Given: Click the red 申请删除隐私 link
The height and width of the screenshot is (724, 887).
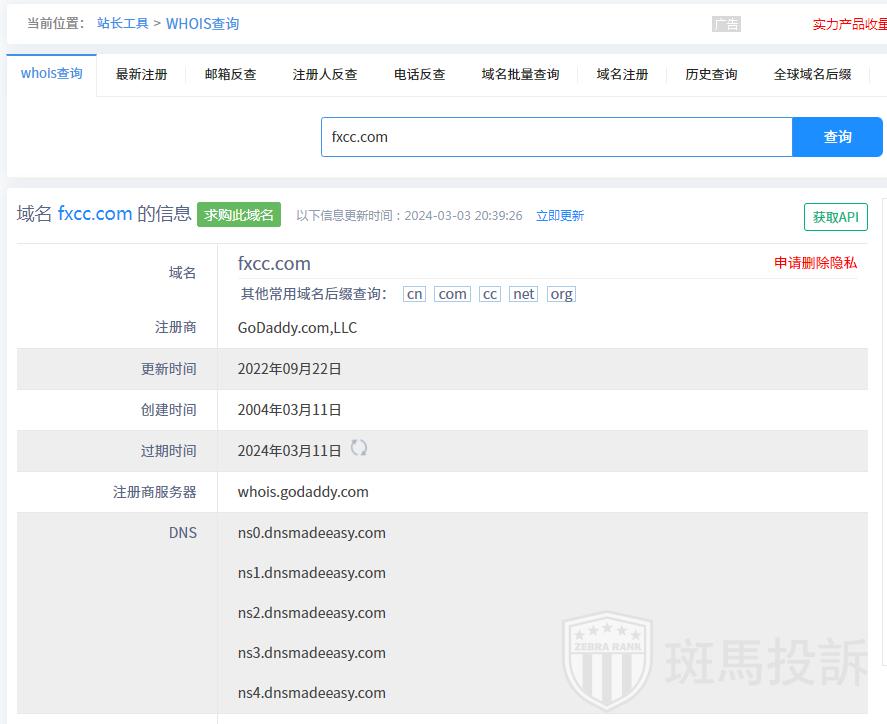Looking at the screenshot, I should click(815, 263).
